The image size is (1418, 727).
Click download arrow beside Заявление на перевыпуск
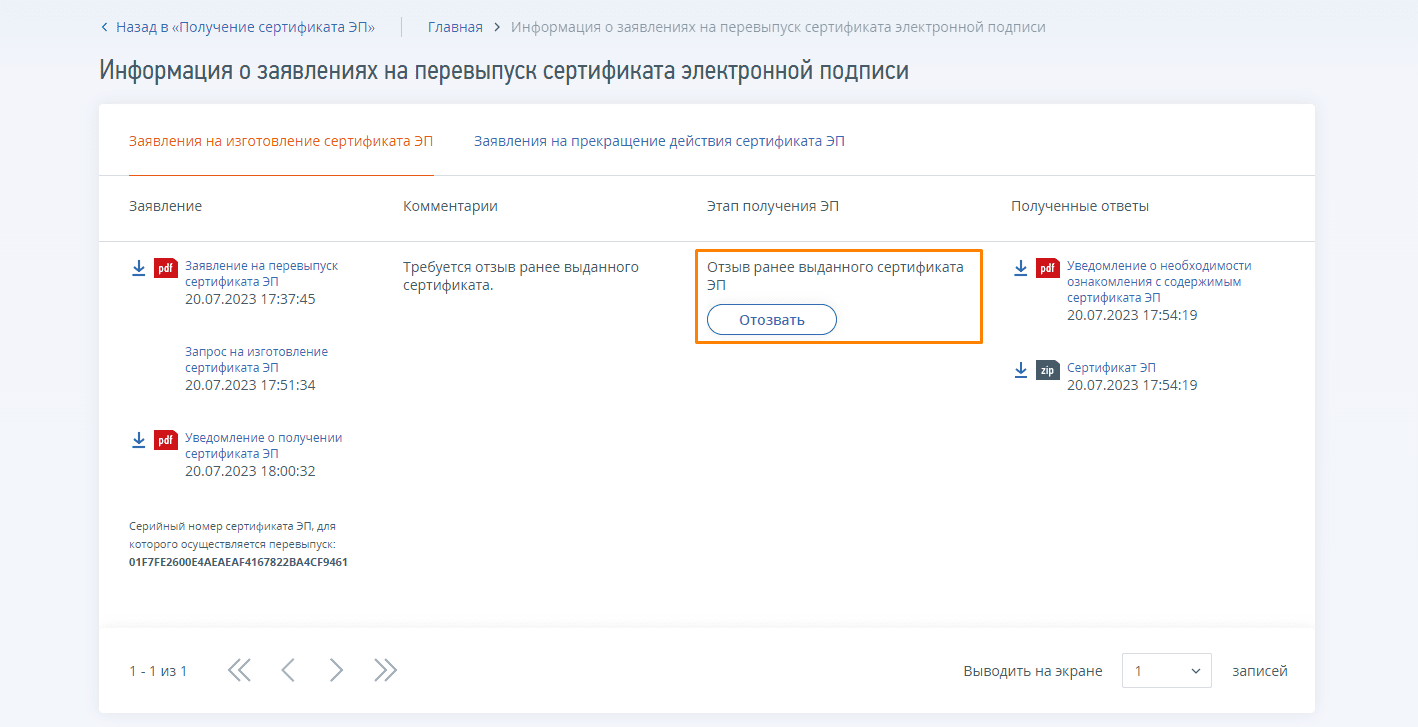click(x=139, y=268)
